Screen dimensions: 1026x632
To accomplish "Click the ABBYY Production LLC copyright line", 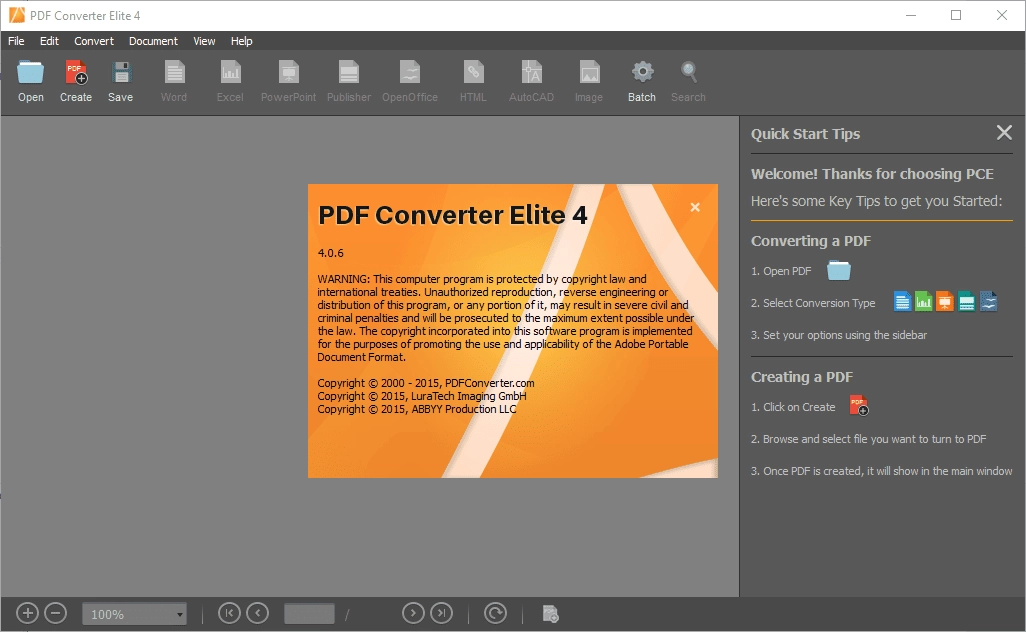I will (417, 409).
